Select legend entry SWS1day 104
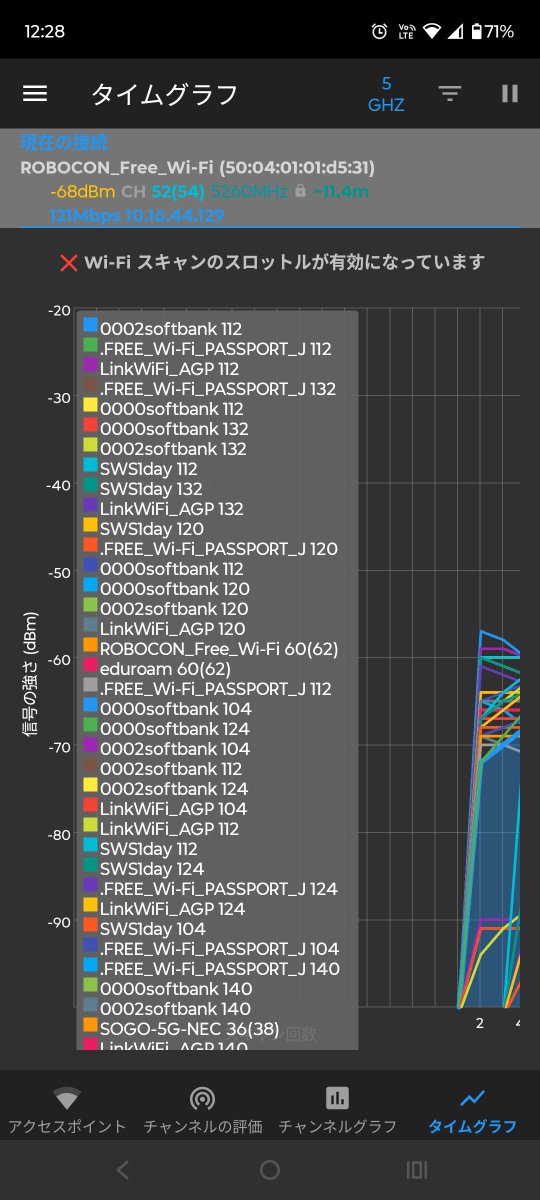This screenshot has width=540, height=1200. (x=145, y=928)
